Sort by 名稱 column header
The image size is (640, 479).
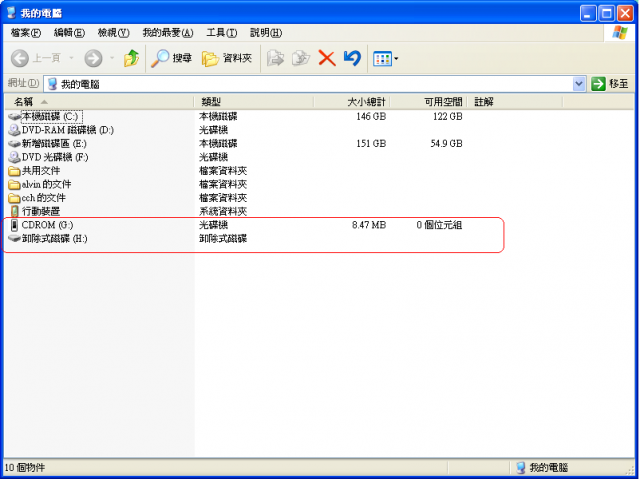[x=99, y=102]
